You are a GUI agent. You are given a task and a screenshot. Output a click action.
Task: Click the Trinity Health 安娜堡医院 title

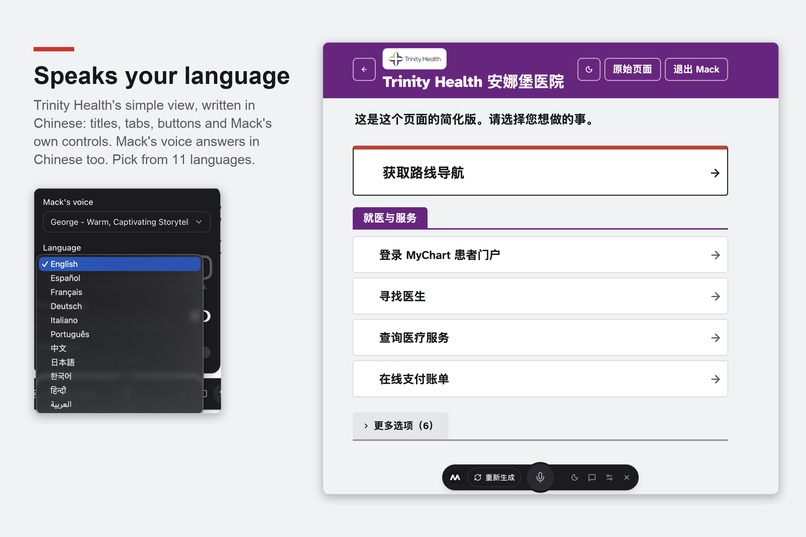473,82
